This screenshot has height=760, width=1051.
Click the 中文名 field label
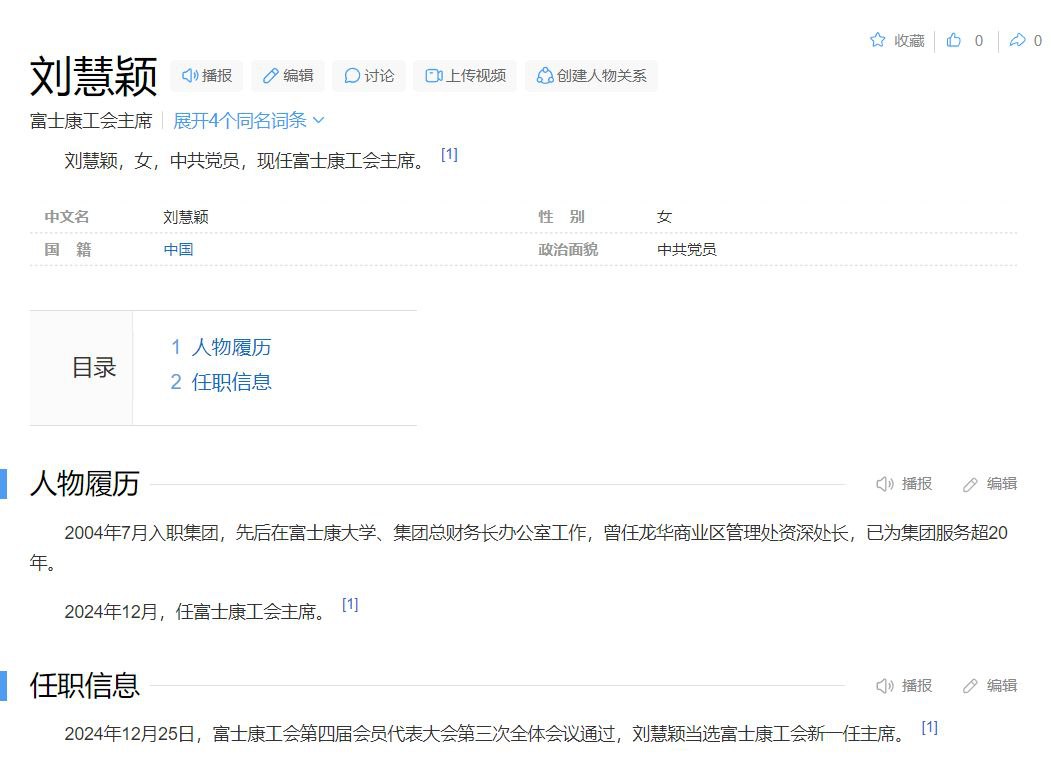66,216
